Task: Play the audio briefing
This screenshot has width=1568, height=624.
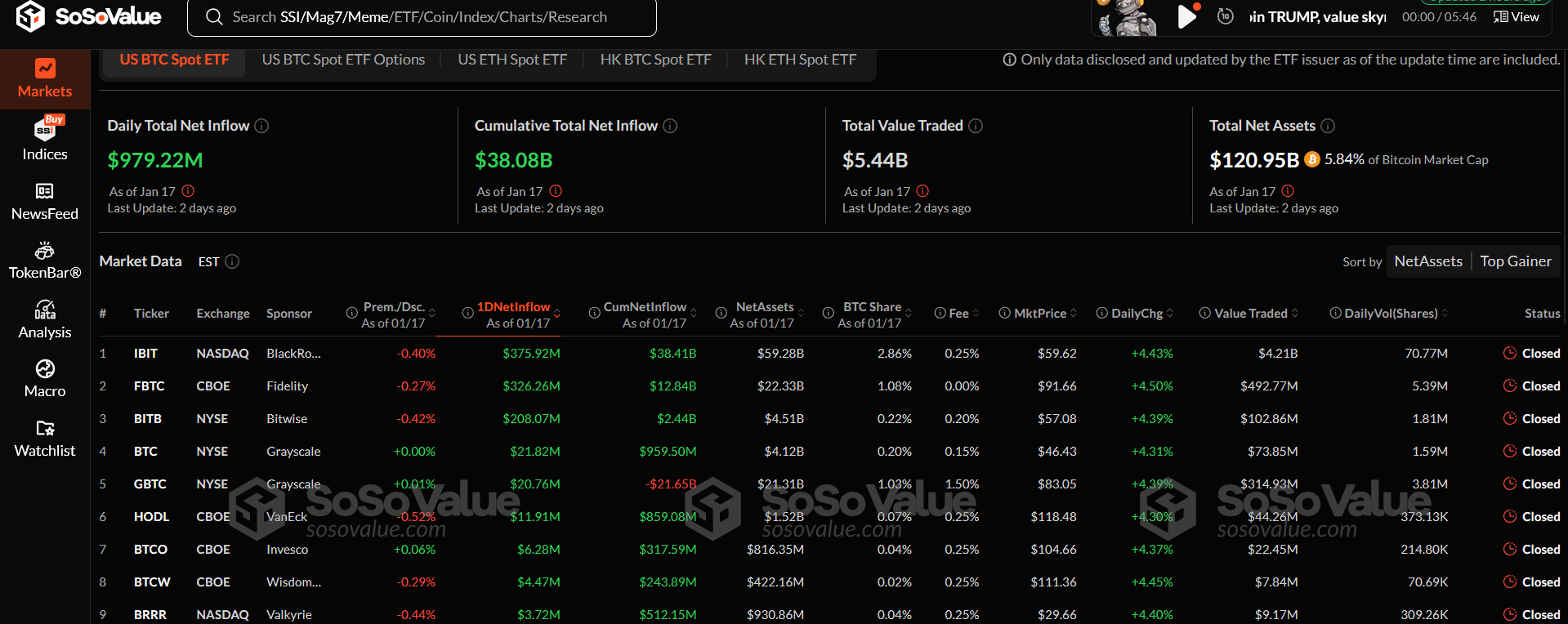Action: coord(1186,16)
